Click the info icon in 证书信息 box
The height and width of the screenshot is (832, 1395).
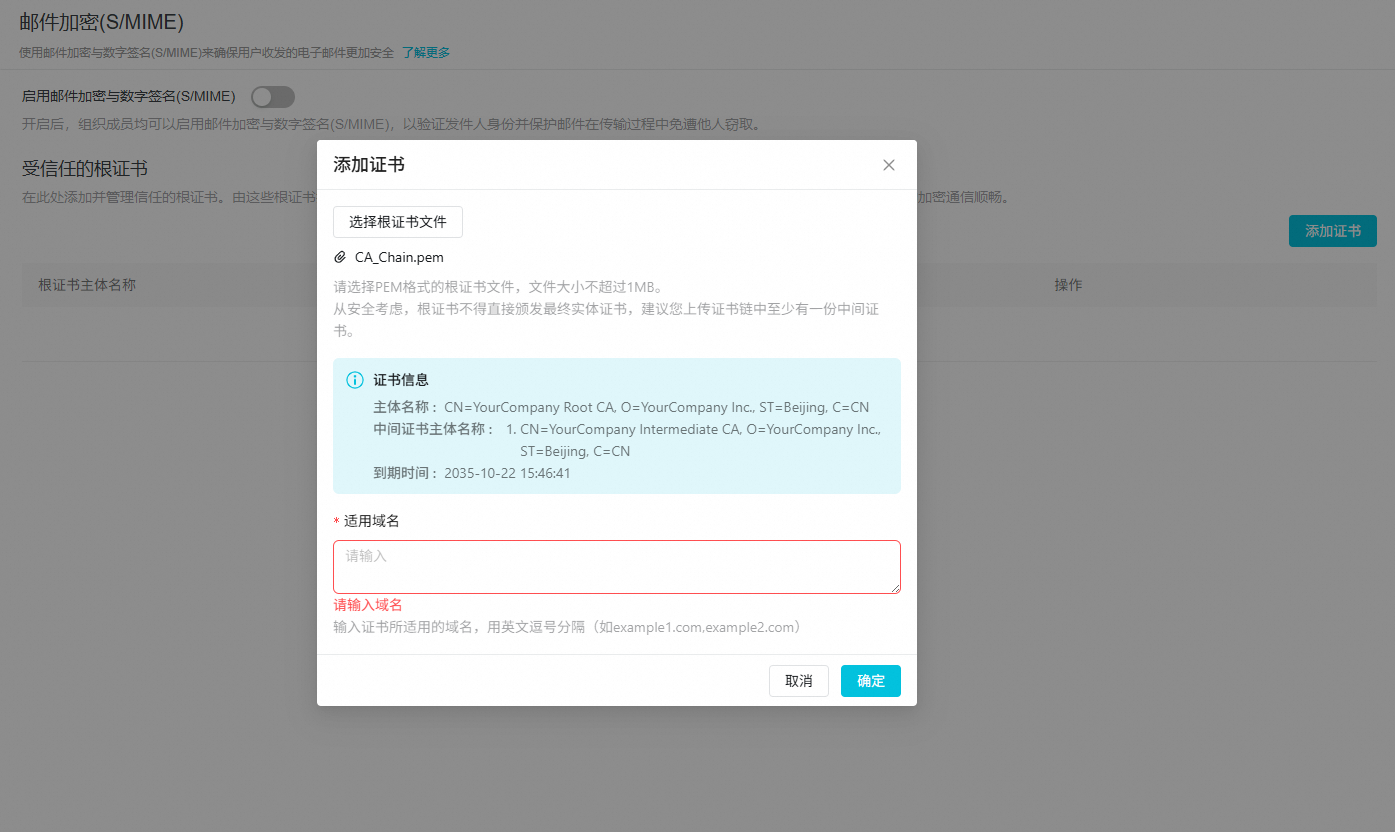[354, 380]
